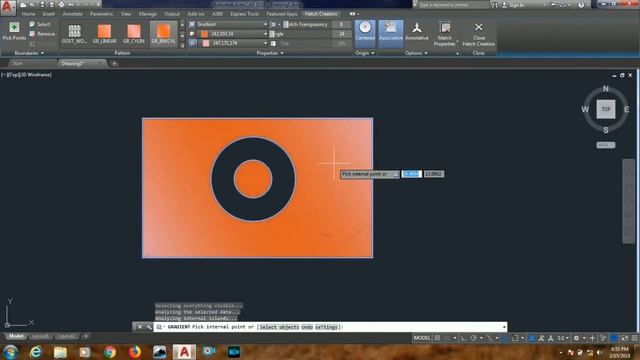Open the Help question mark icon
The image size is (640, 360).
pos(581,5)
